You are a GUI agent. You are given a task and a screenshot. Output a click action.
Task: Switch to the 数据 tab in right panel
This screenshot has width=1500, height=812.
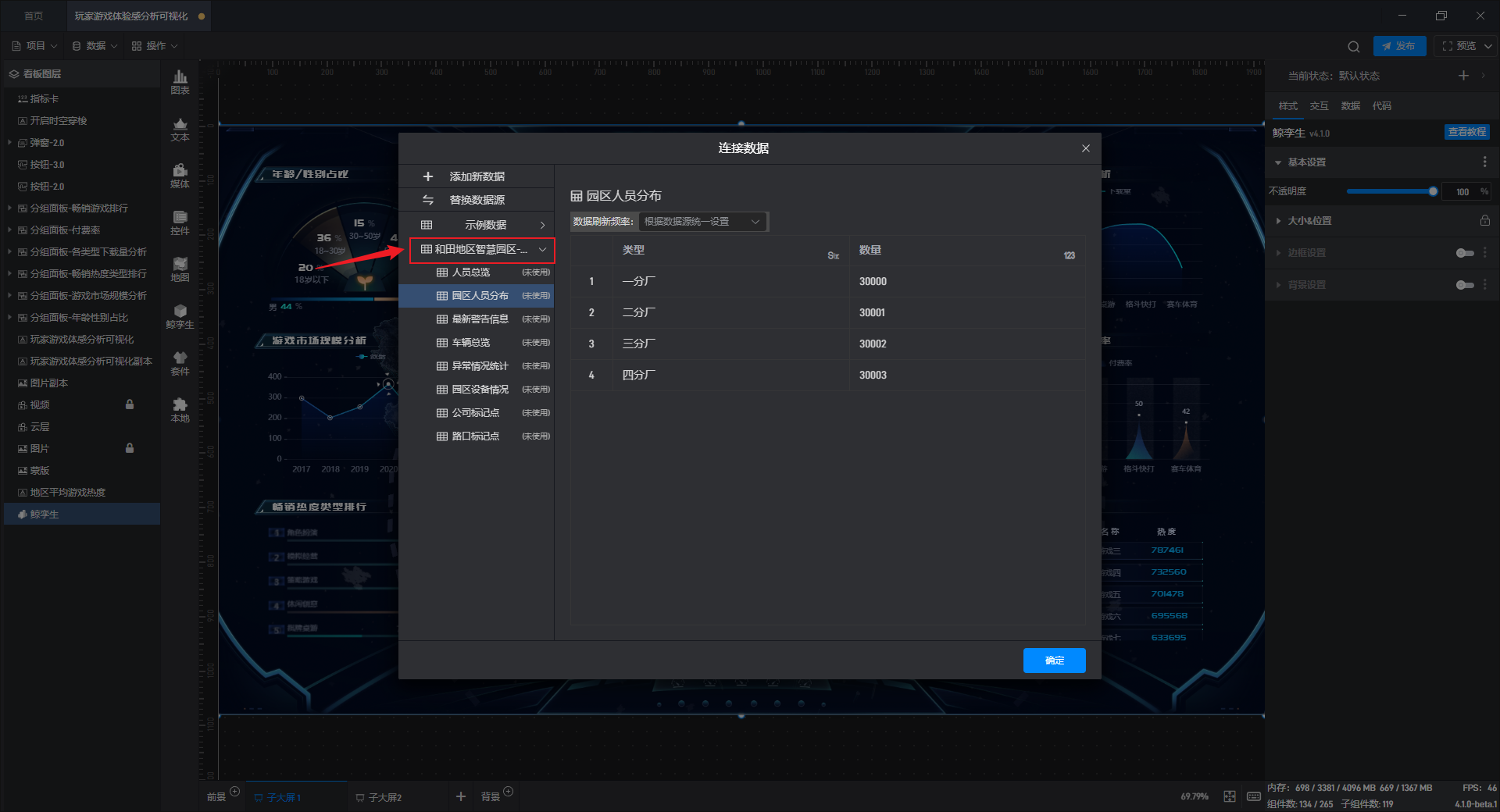[x=1350, y=105]
